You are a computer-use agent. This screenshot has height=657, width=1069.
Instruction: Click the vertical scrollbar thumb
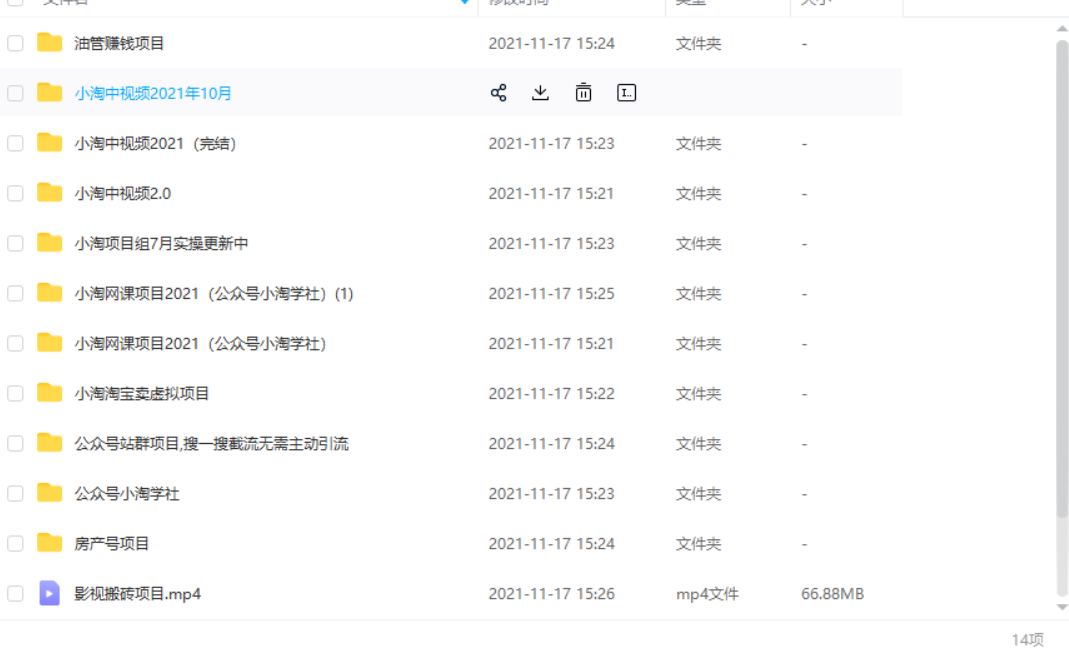click(x=1062, y=279)
